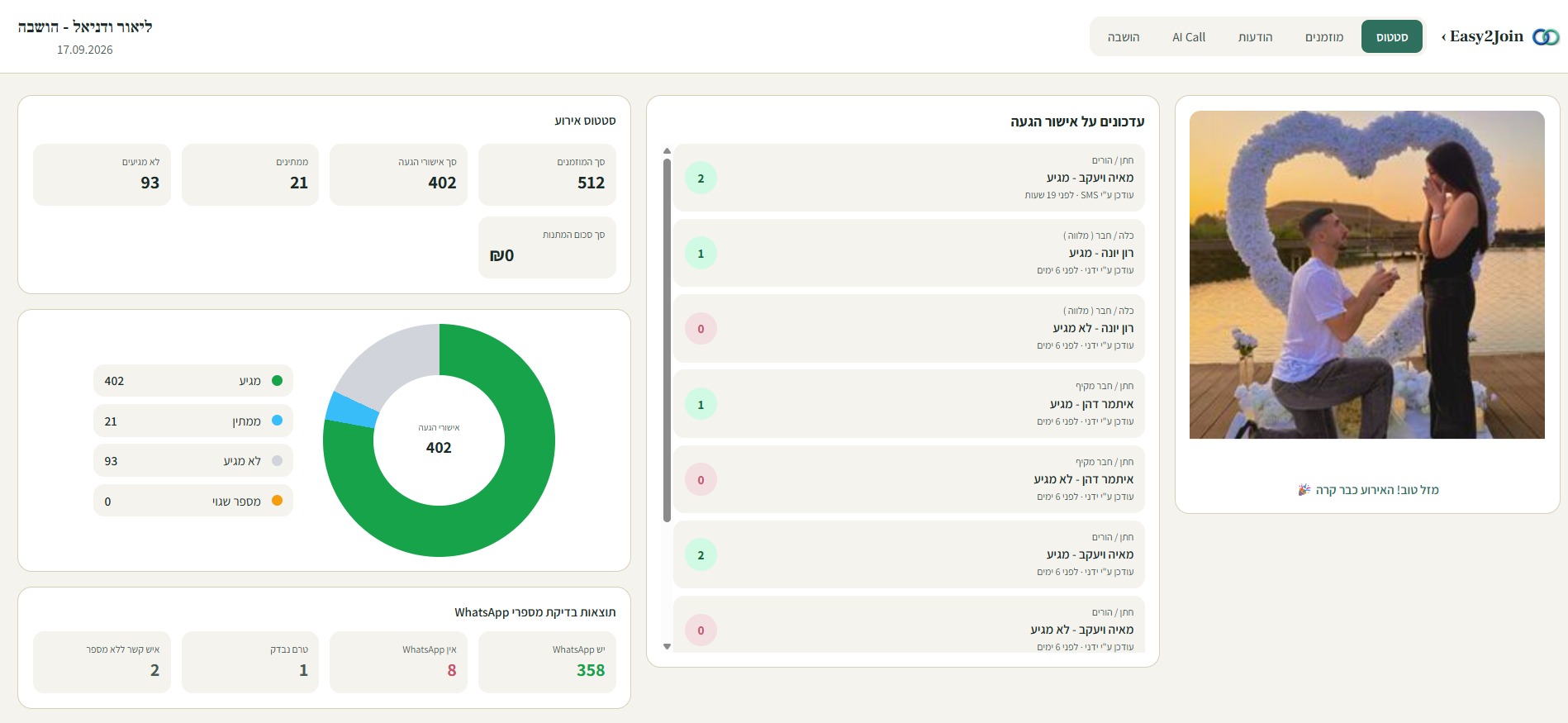The height and width of the screenshot is (723, 1568).
Task: Click the badge 2 on the SMS-updated מאיה ויעקב row
Action: click(701, 178)
